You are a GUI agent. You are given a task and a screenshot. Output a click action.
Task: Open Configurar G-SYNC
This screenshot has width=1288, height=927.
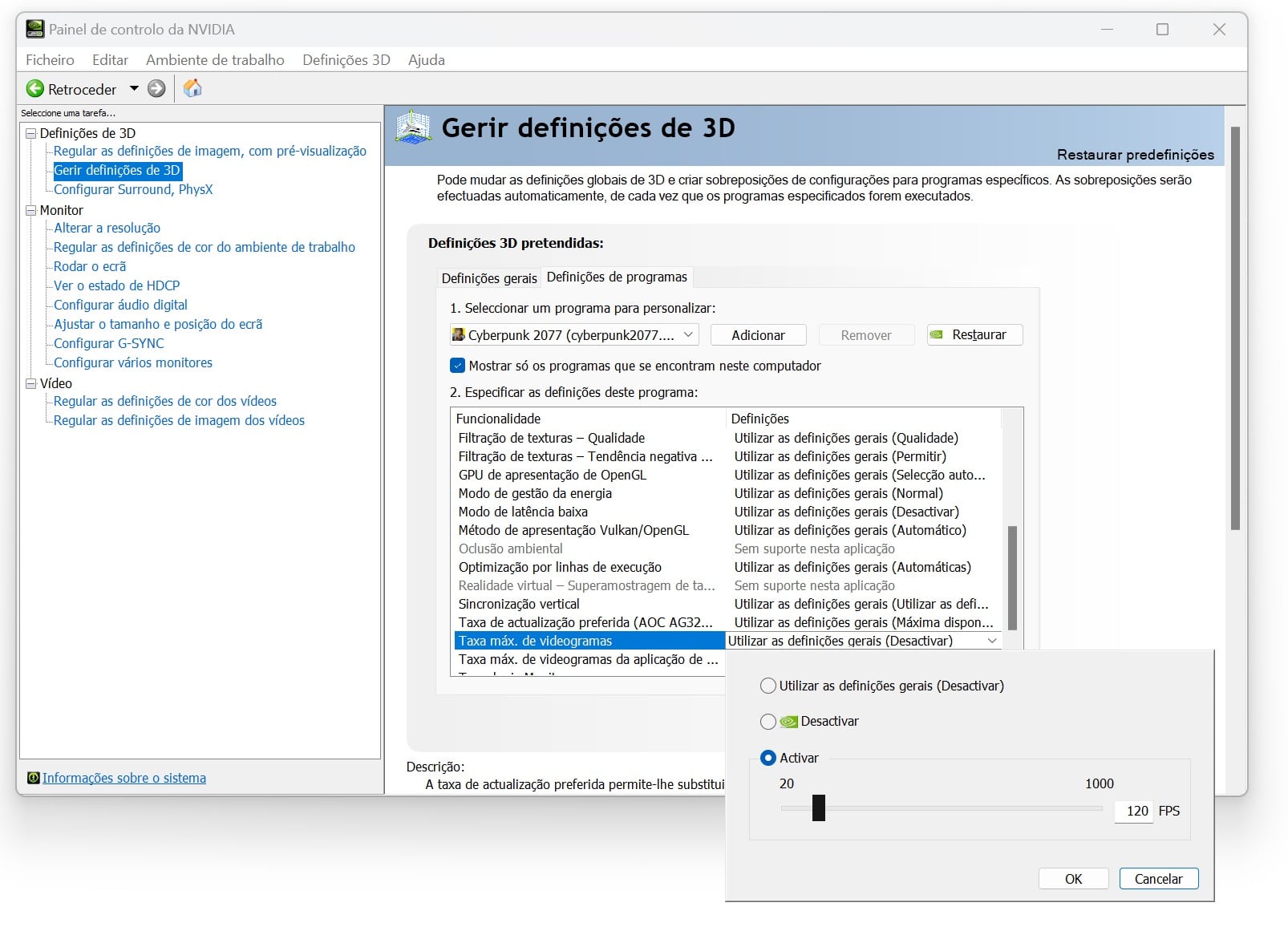(x=109, y=343)
